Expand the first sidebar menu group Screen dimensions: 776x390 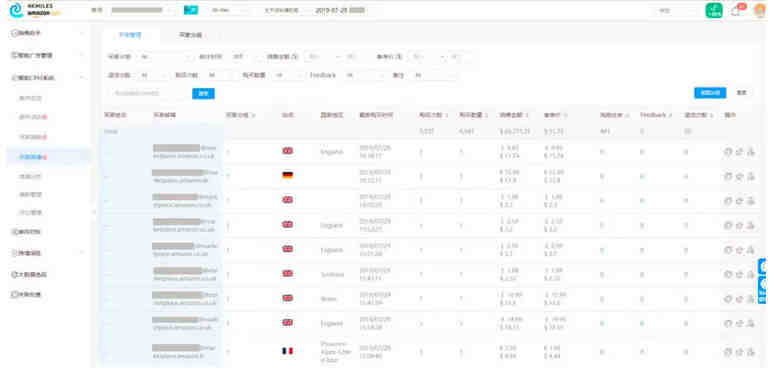coord(48,33)
